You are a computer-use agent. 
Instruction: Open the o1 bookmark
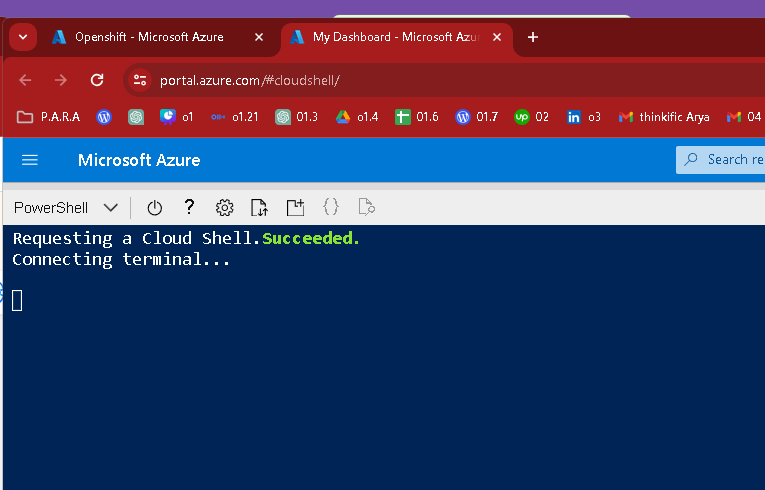(x=177, y=117)
